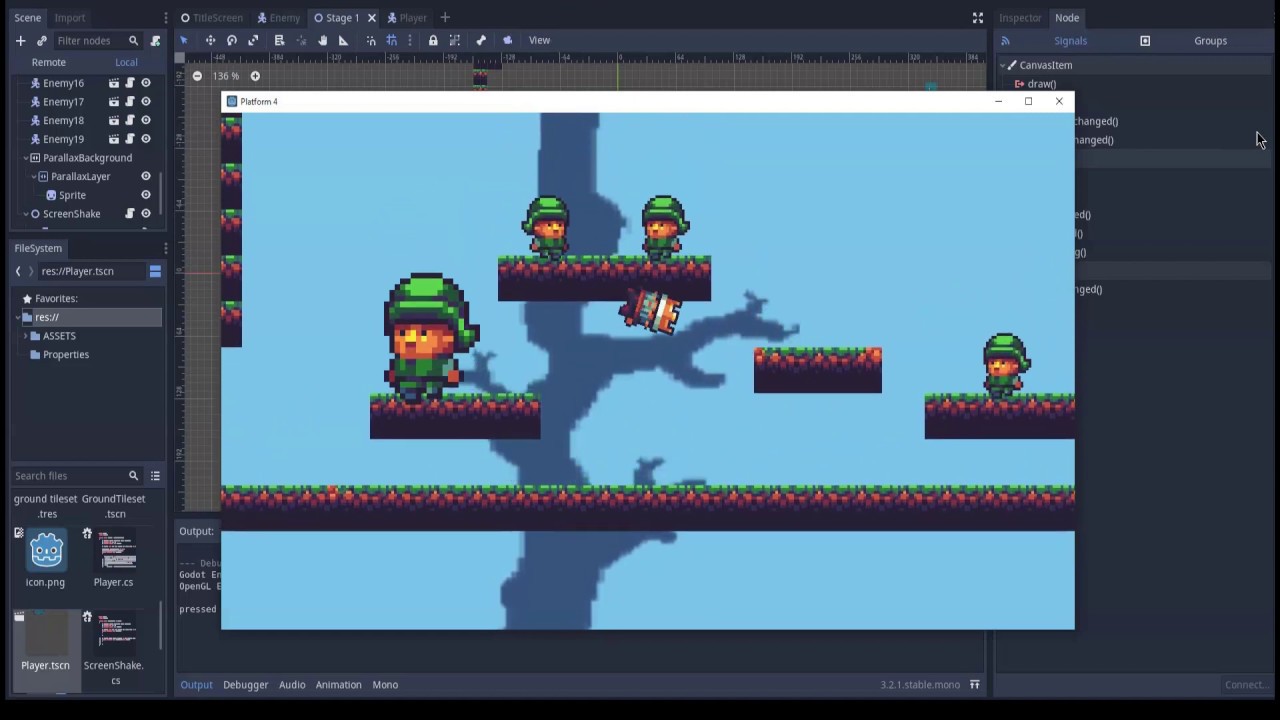
Task: Select the Groups button in Node dock
Action: point(1210,41)
